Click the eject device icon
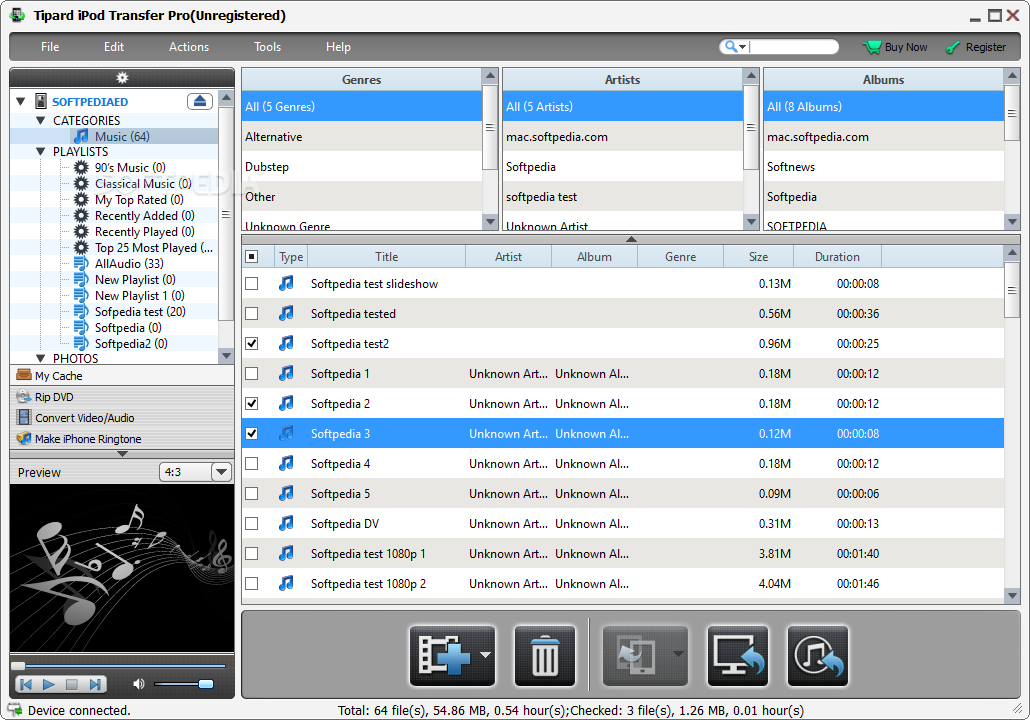1030x720 pixels. pos(200,101)
